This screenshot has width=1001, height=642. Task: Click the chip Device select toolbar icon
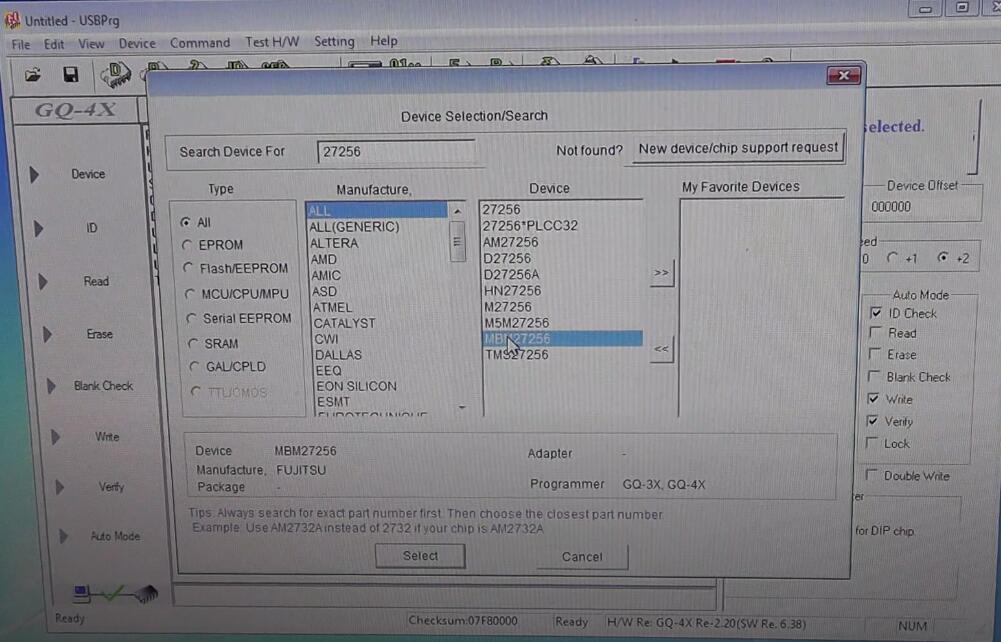(116, 74)
